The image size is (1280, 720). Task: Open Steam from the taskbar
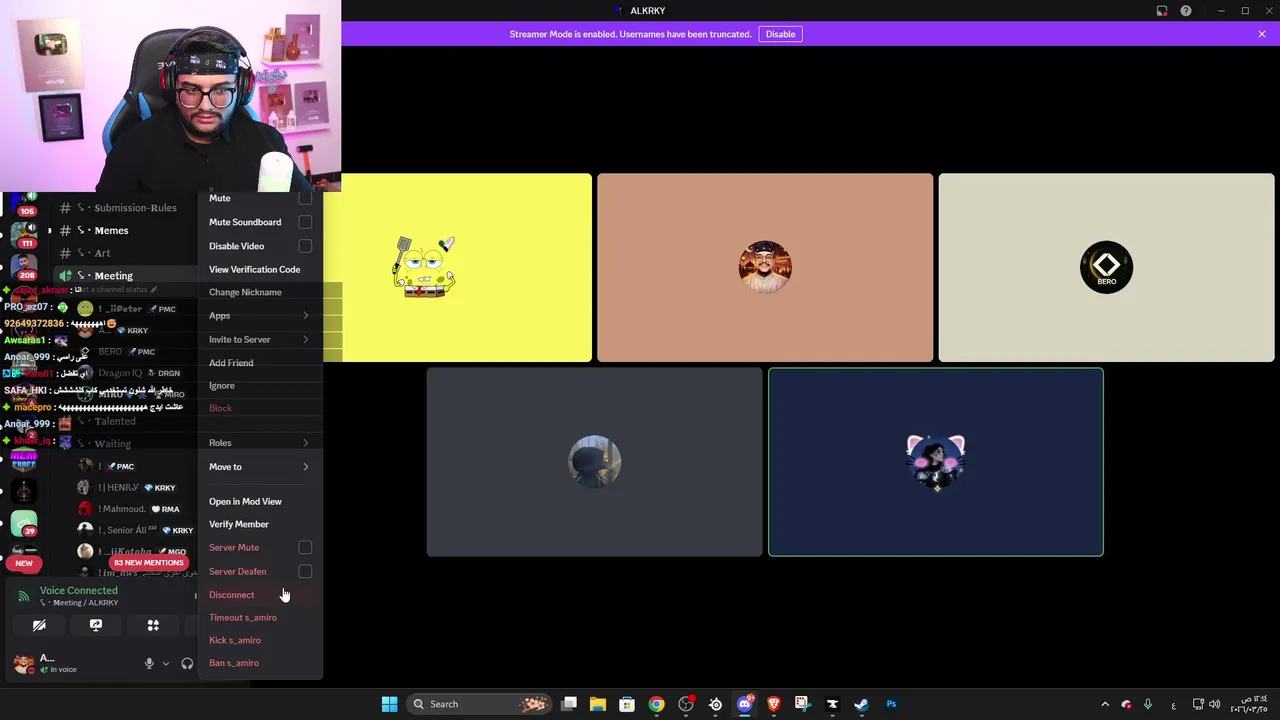click(861, 704)
